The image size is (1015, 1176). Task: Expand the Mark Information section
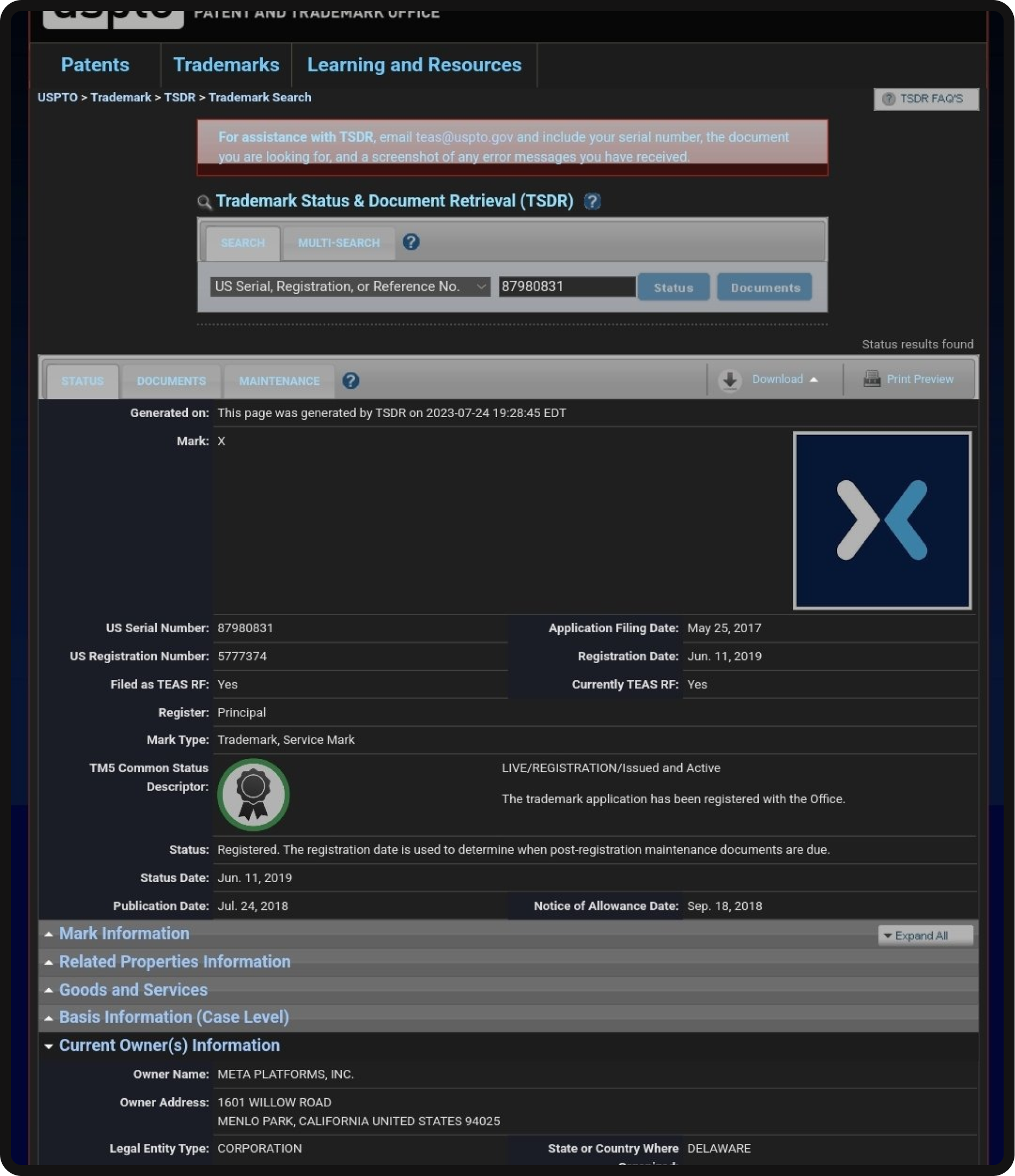click(x=124, y=934)
